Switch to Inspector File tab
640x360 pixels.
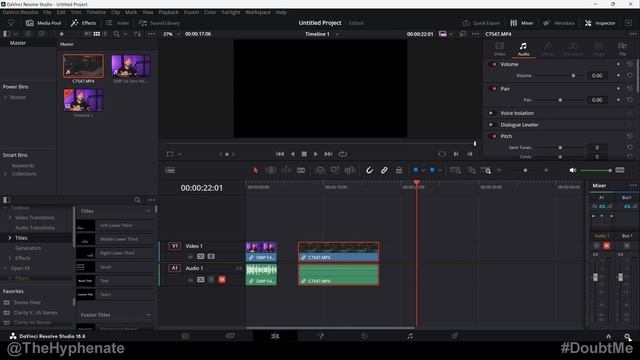coord(622,49)
